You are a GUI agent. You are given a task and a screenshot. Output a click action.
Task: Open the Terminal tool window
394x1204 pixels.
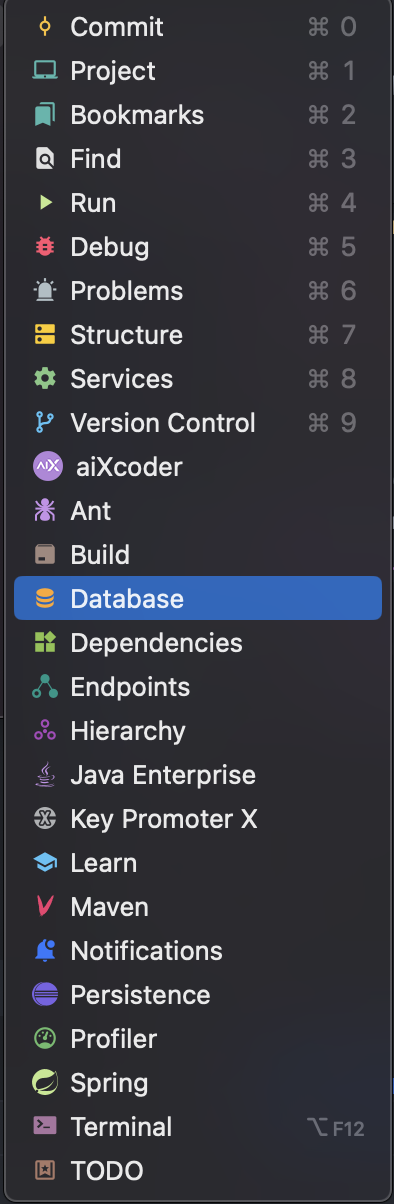[198, 1127]
